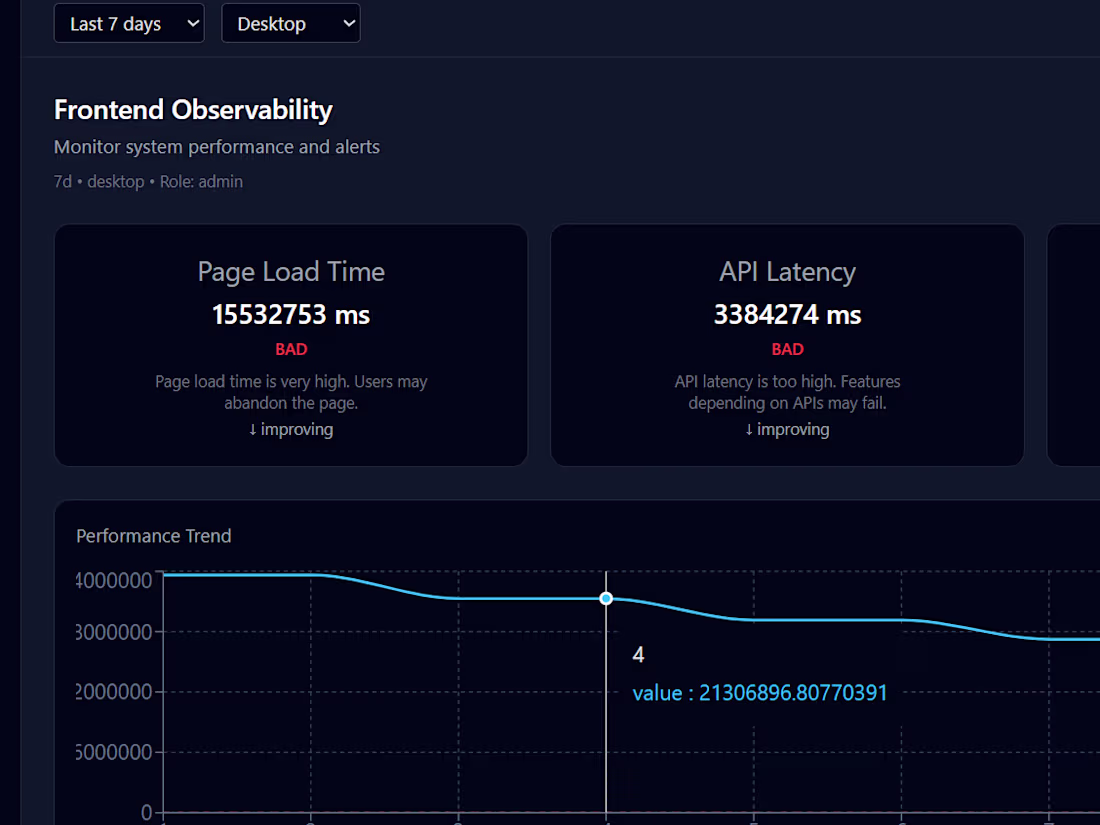Image resolution: width=1100 pixels, height=825 pixels.
Task: Click the improving trend arrow on Page Load Time
Action: (x=251, y=429)
